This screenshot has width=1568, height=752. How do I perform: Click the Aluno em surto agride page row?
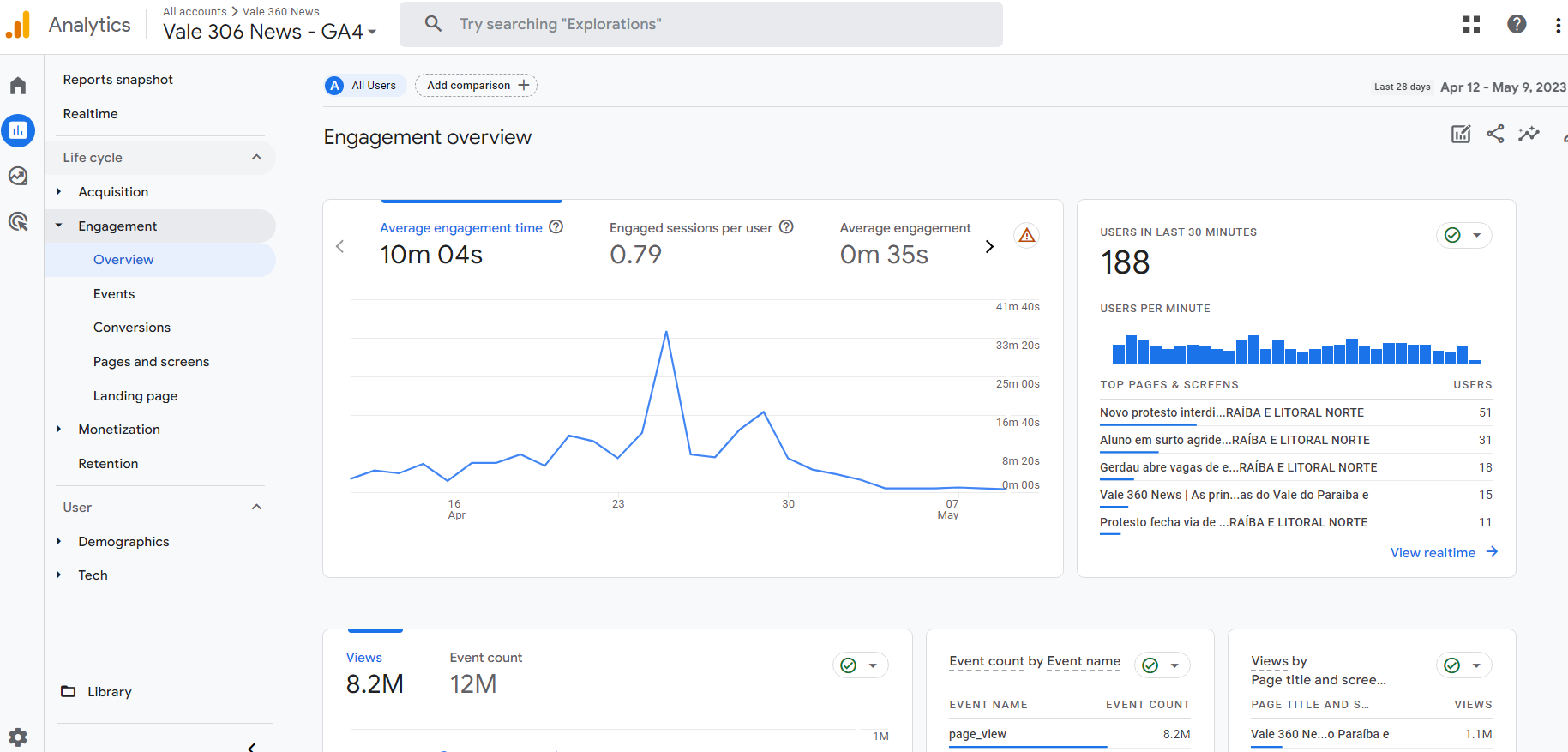[1296, 441]
